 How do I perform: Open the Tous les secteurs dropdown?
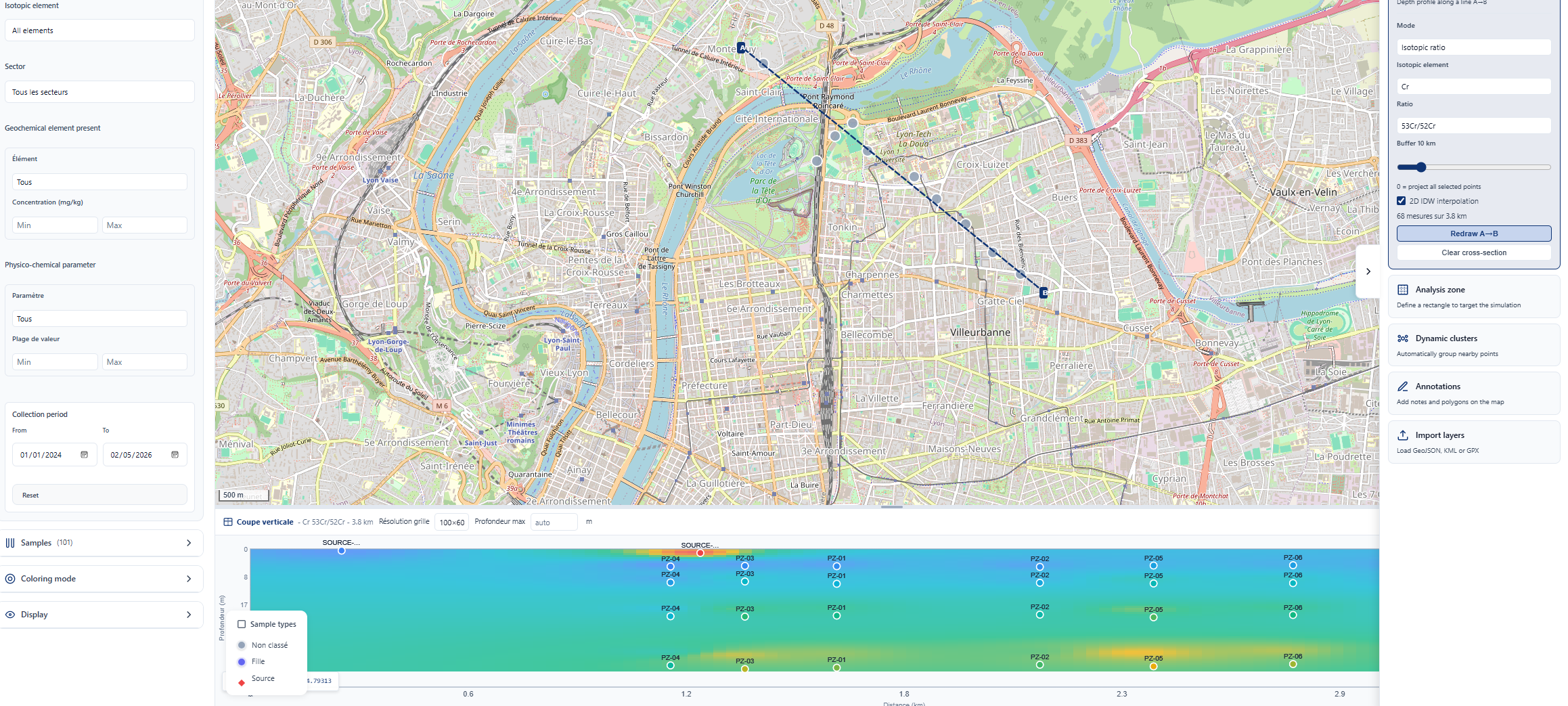tap(99, 92)
